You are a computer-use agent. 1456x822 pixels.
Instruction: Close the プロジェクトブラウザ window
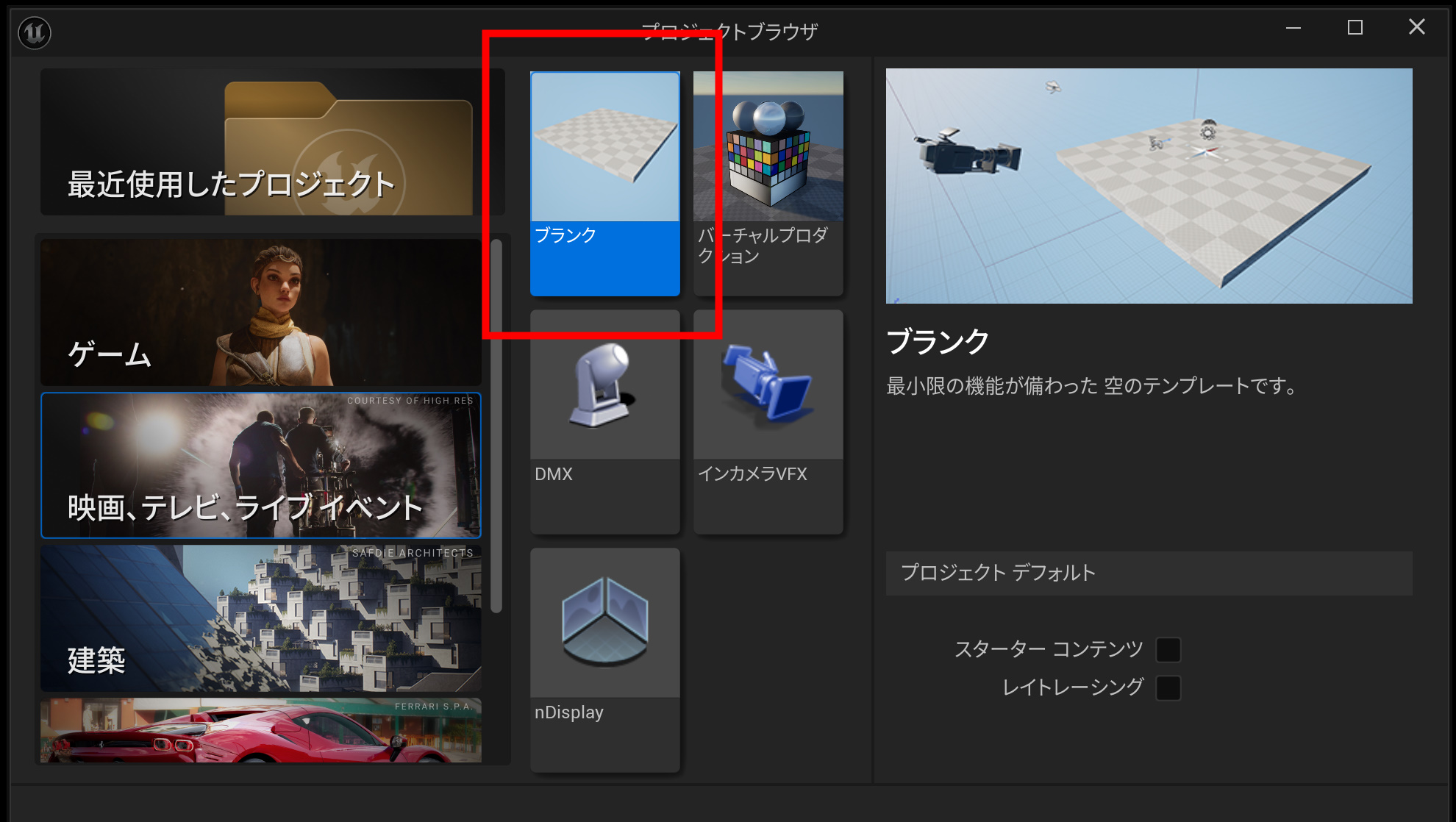1416,27
